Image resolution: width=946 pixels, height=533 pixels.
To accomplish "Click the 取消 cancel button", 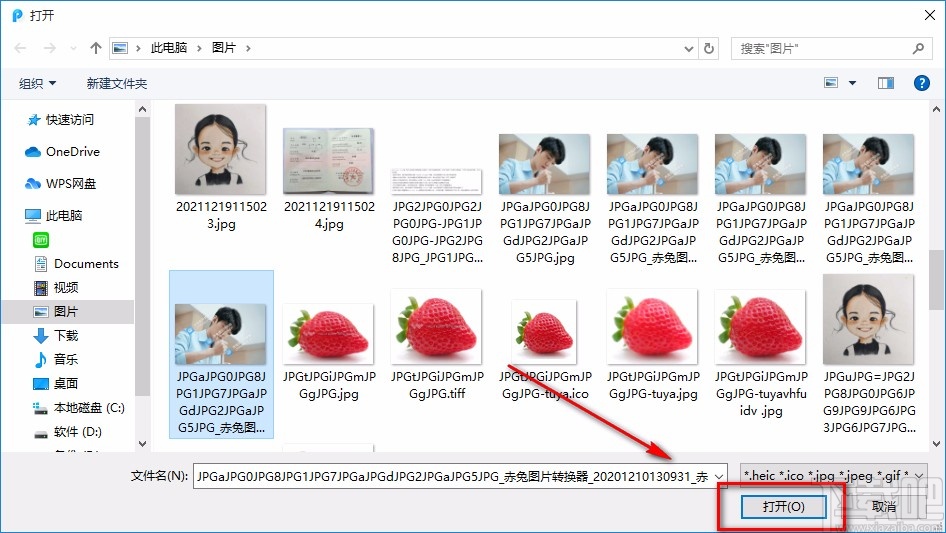I will [x=884, y=506].
